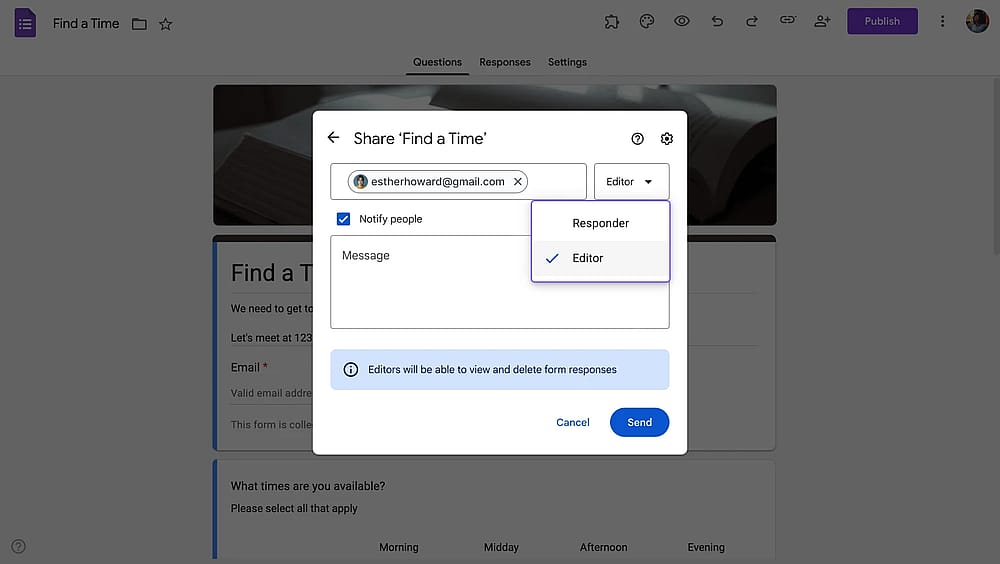
Task: Click the Midday column label
Action: (x=501, y=547)
